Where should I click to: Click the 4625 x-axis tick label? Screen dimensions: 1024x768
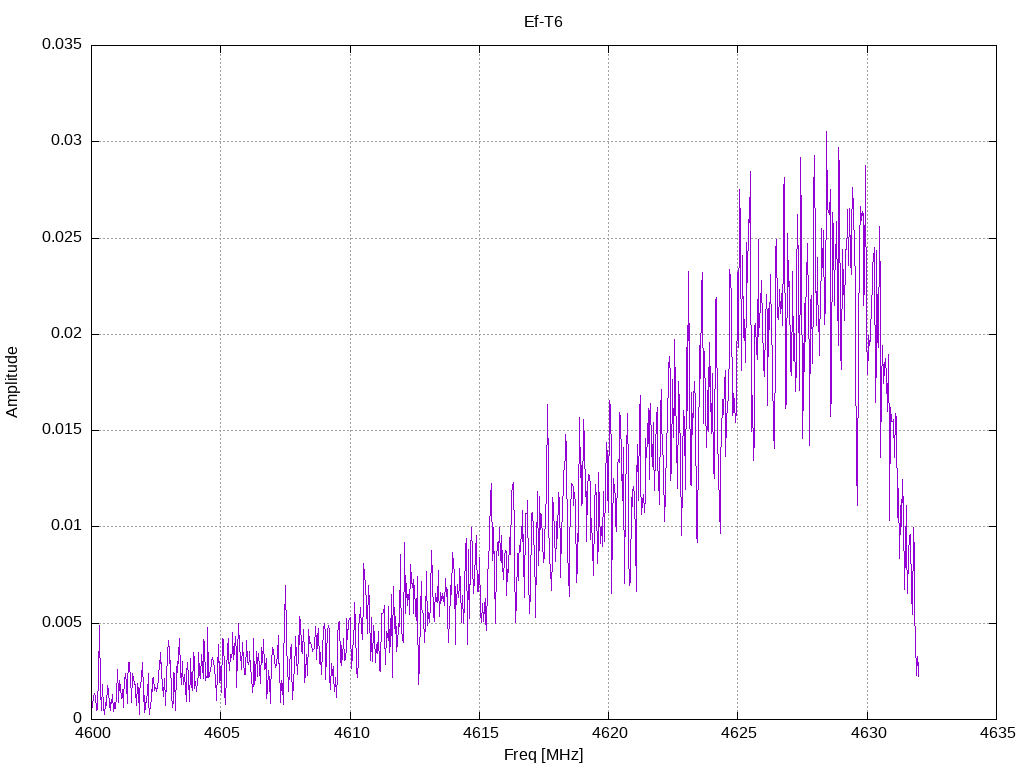click(739, 733)
